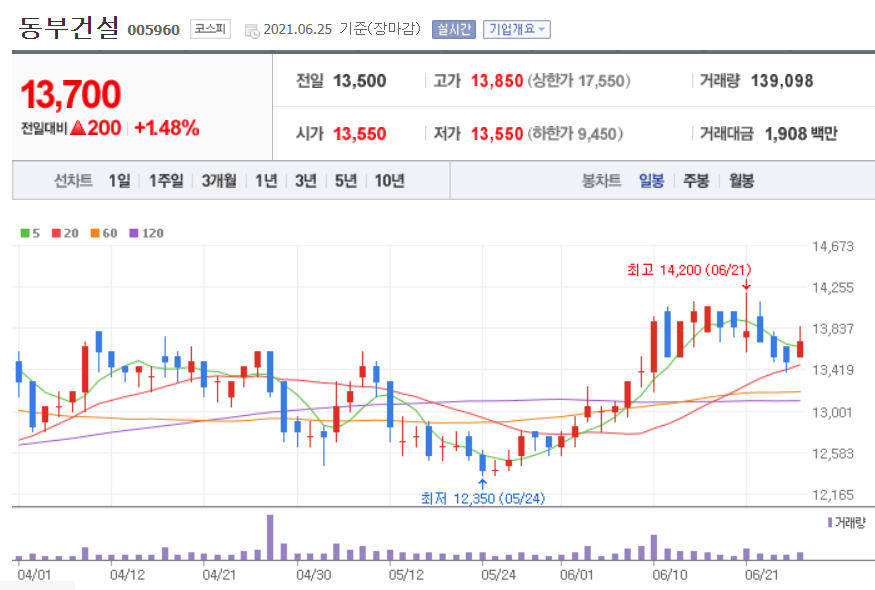Show the 3년 line chart

coord(306,181)
